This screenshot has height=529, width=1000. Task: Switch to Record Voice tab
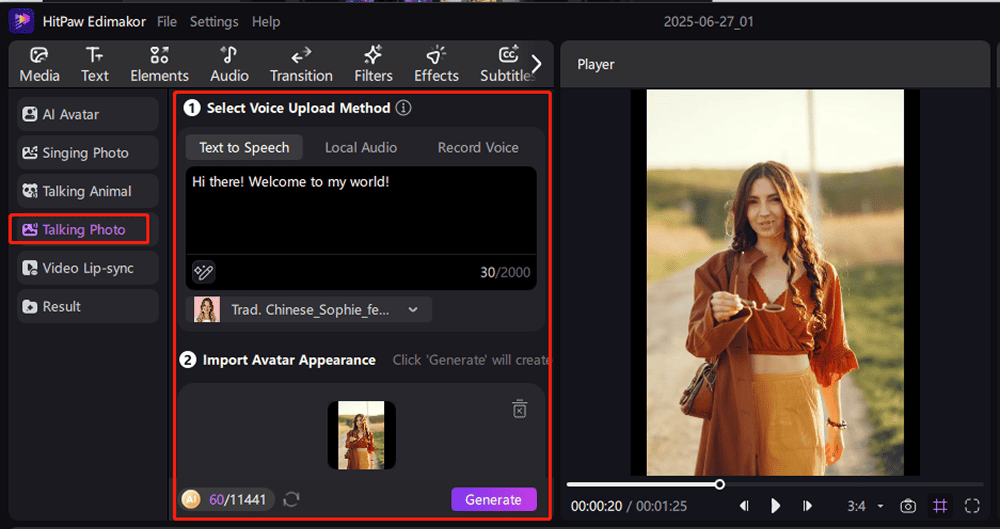coord(478,147)
